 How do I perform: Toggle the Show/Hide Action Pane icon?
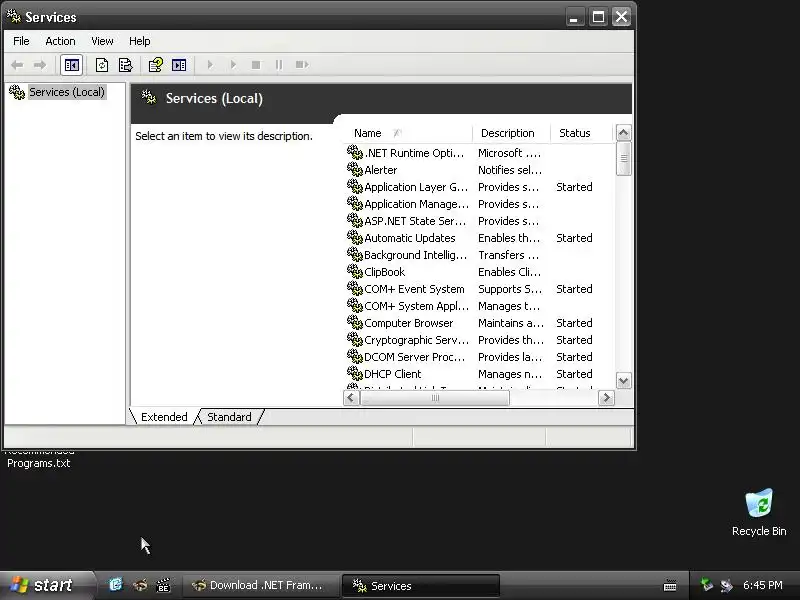179,65
